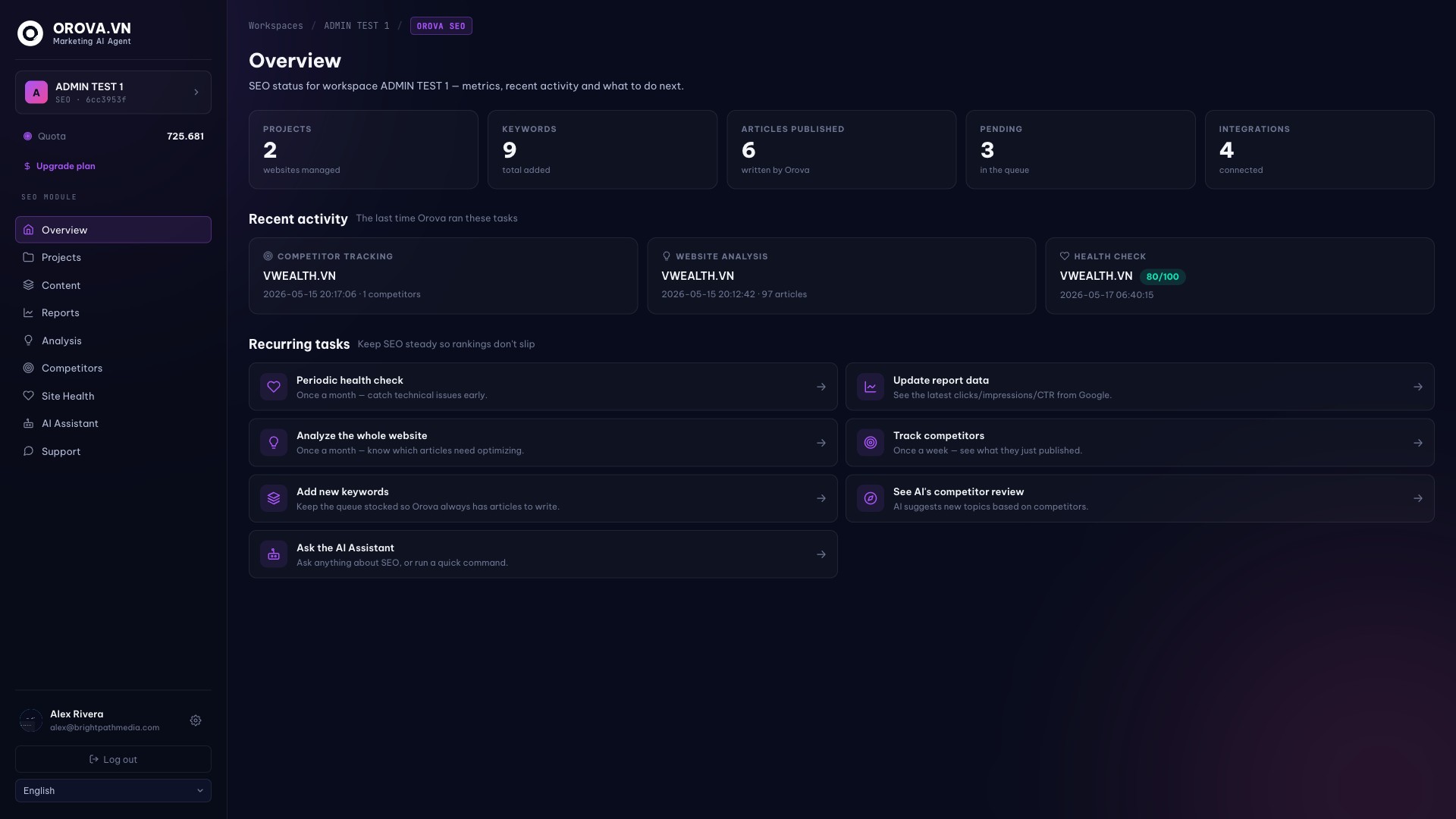Click the Content layers icon in sidebar
This screenshot has width=1456, height=819.
click(28, 285)
